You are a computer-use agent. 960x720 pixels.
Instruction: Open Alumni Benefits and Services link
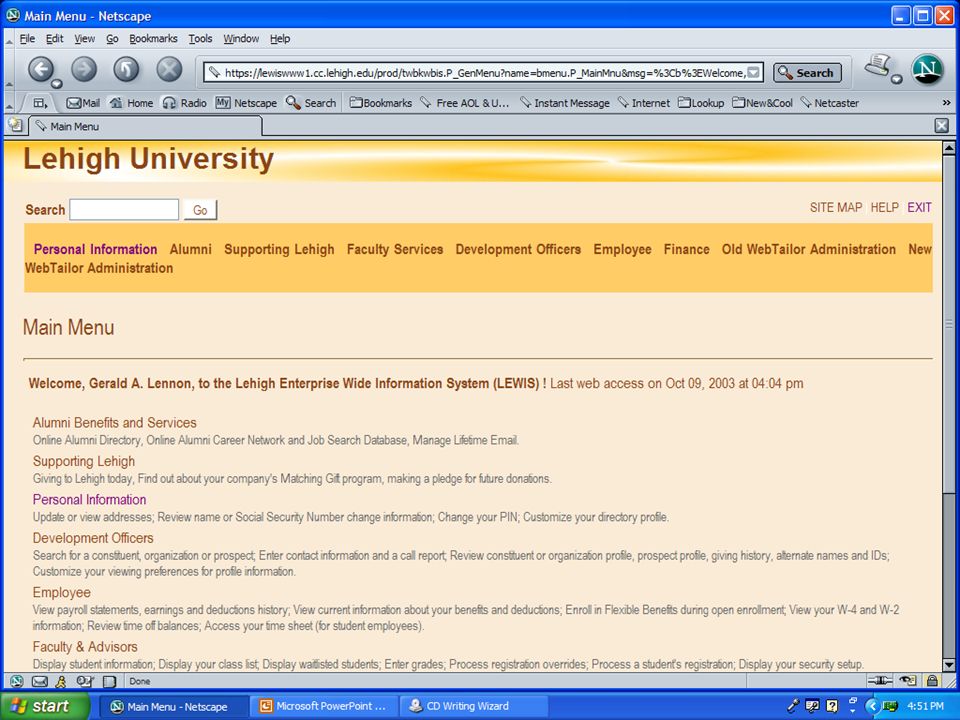pos(114,422)
